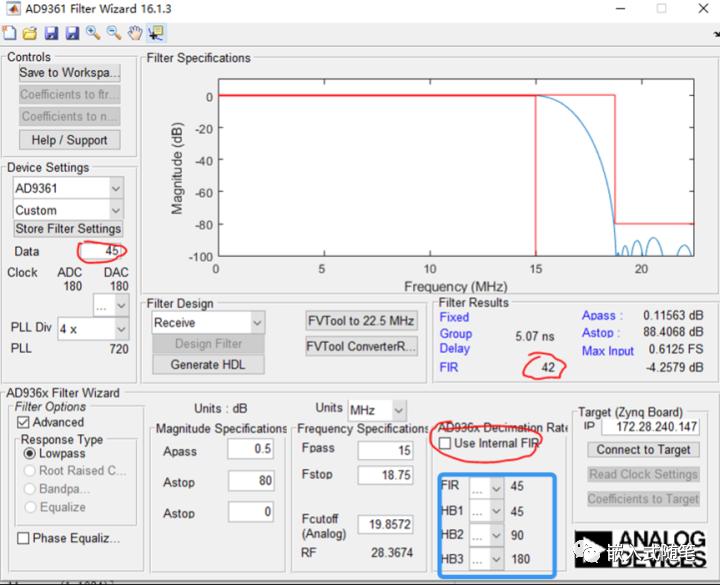This screenshot has height=585, width=720.
Task: Click the blue FIR result label
Action: pos(449,367)
